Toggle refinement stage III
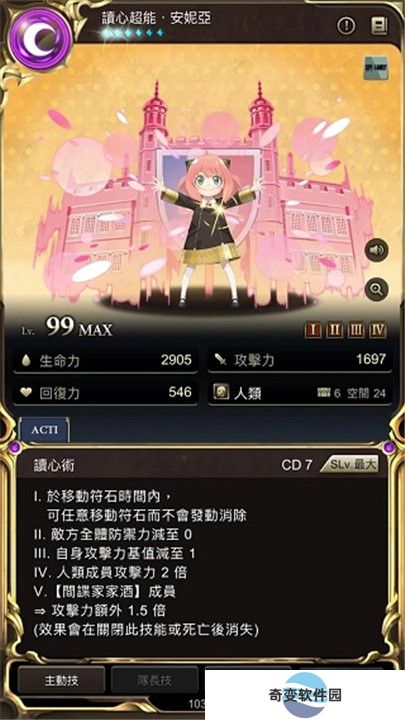 click(x=356, y=330)
